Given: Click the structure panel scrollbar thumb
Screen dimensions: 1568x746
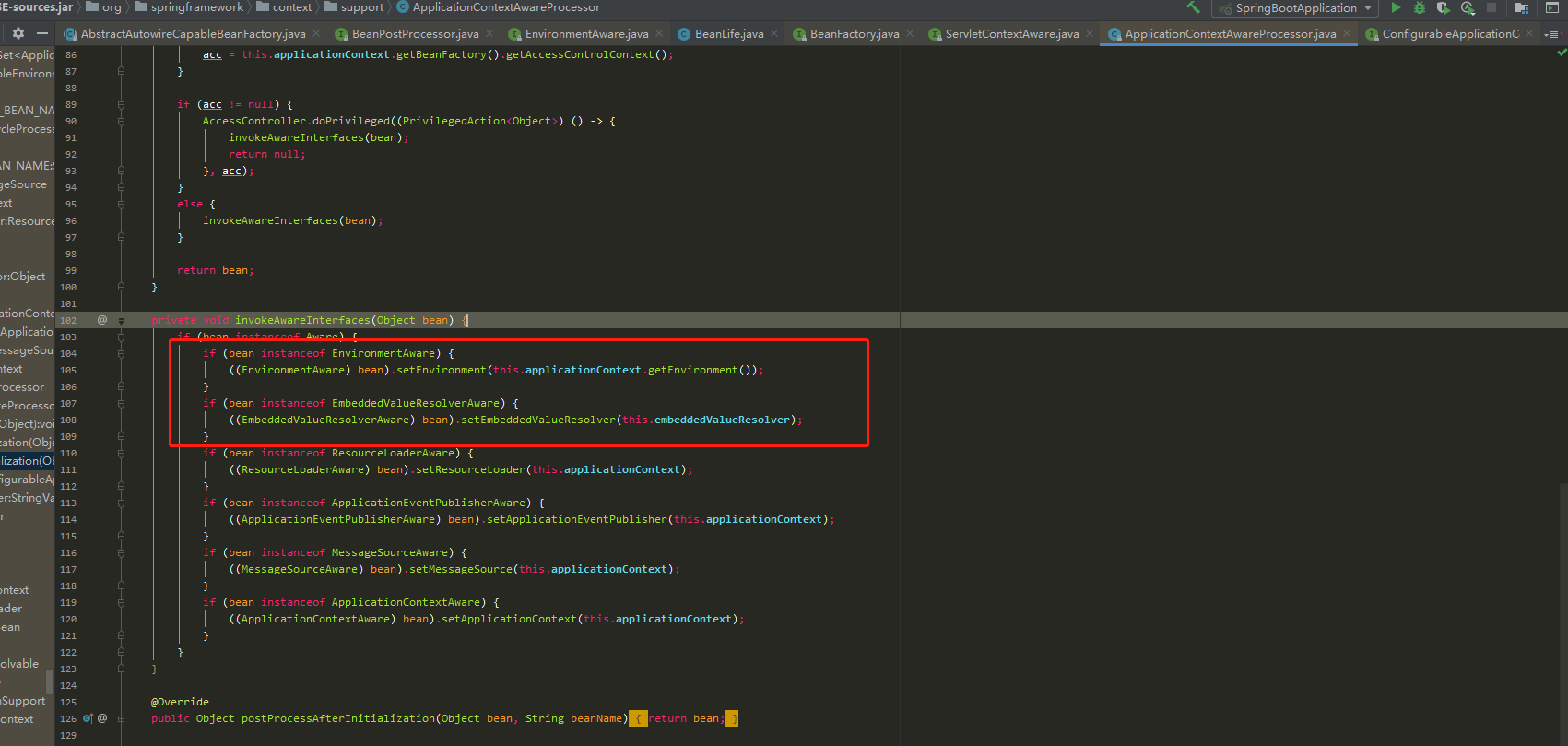Looking at the screenshot, I should [x=50, y=682].
